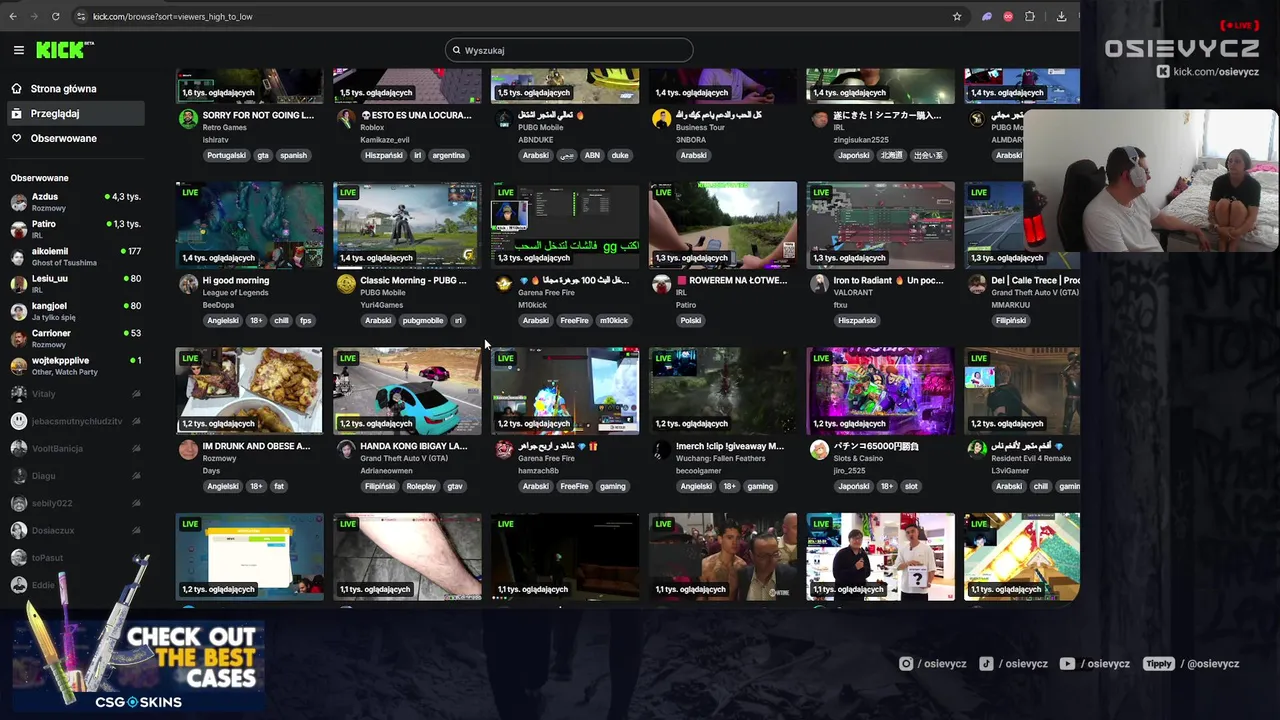The image size is (1280, 720).
Task: Select Przeglądaj in the sidebar
Action: (x=75, y=113)
